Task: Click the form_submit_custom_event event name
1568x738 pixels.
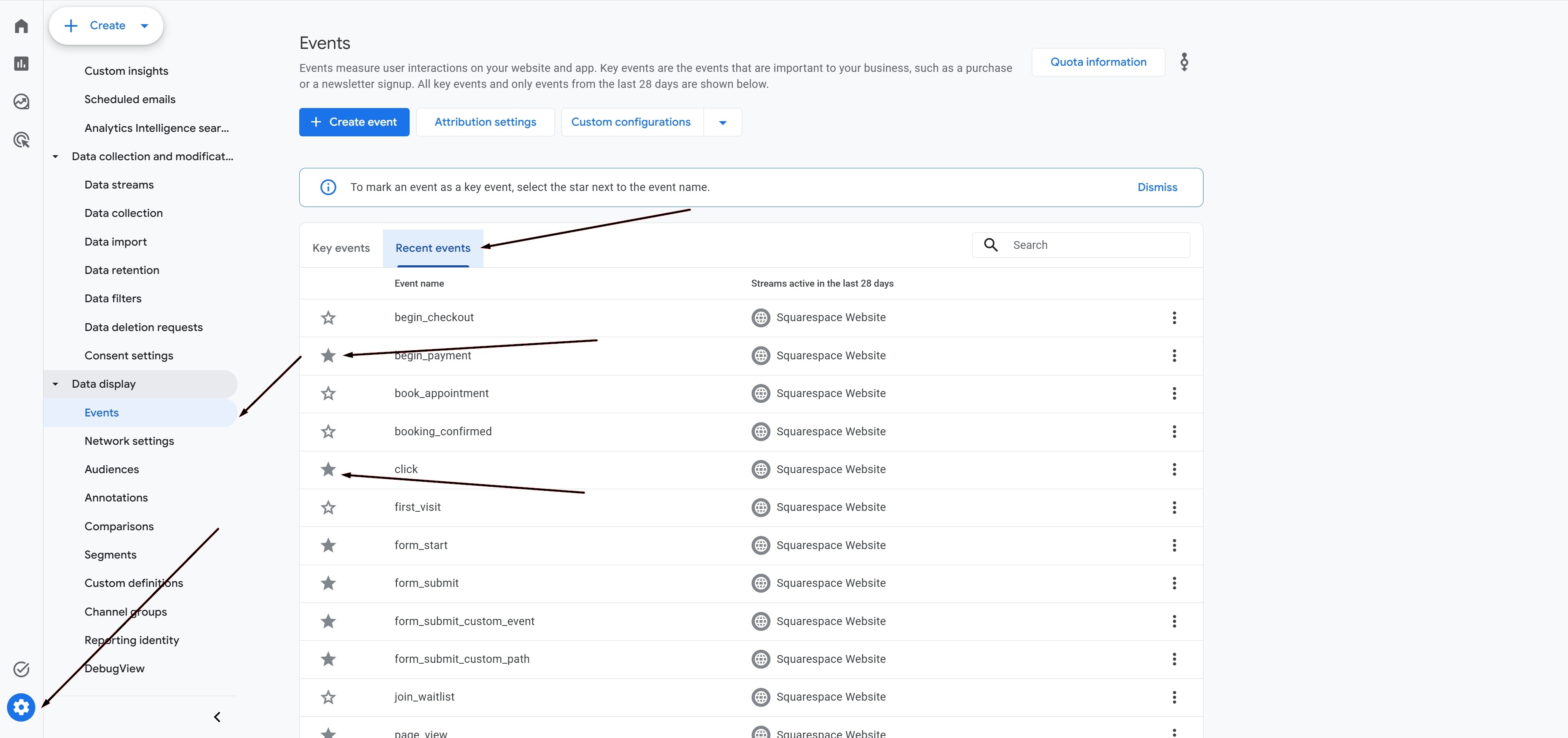Action: point(464,621)
